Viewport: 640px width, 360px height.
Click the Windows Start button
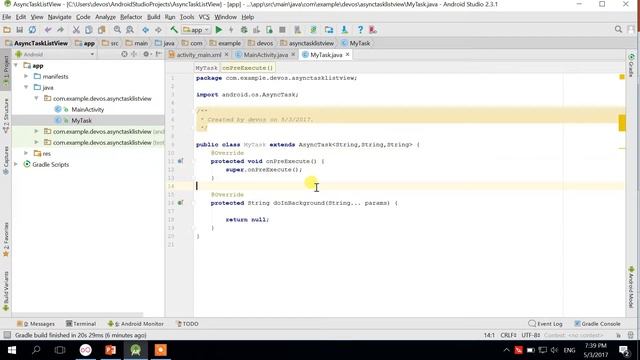click(x=11, y=350)
